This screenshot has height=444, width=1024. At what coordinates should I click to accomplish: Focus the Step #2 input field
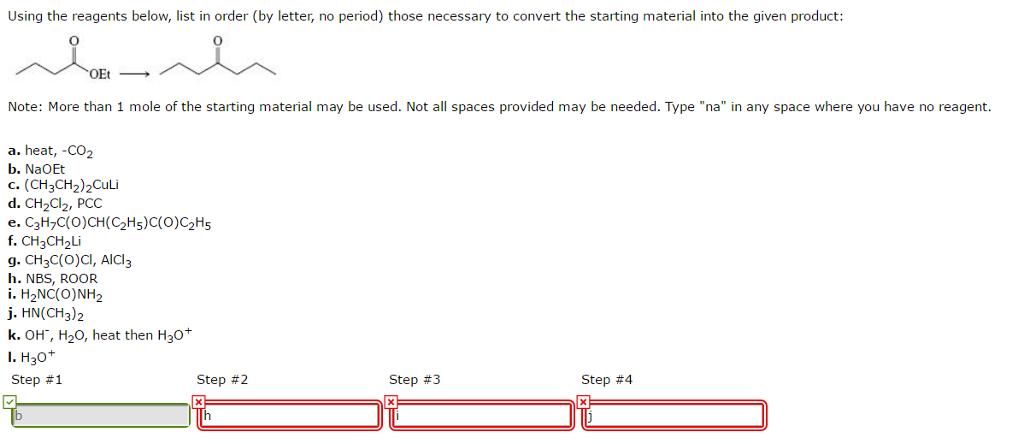(x=291, y=415)
